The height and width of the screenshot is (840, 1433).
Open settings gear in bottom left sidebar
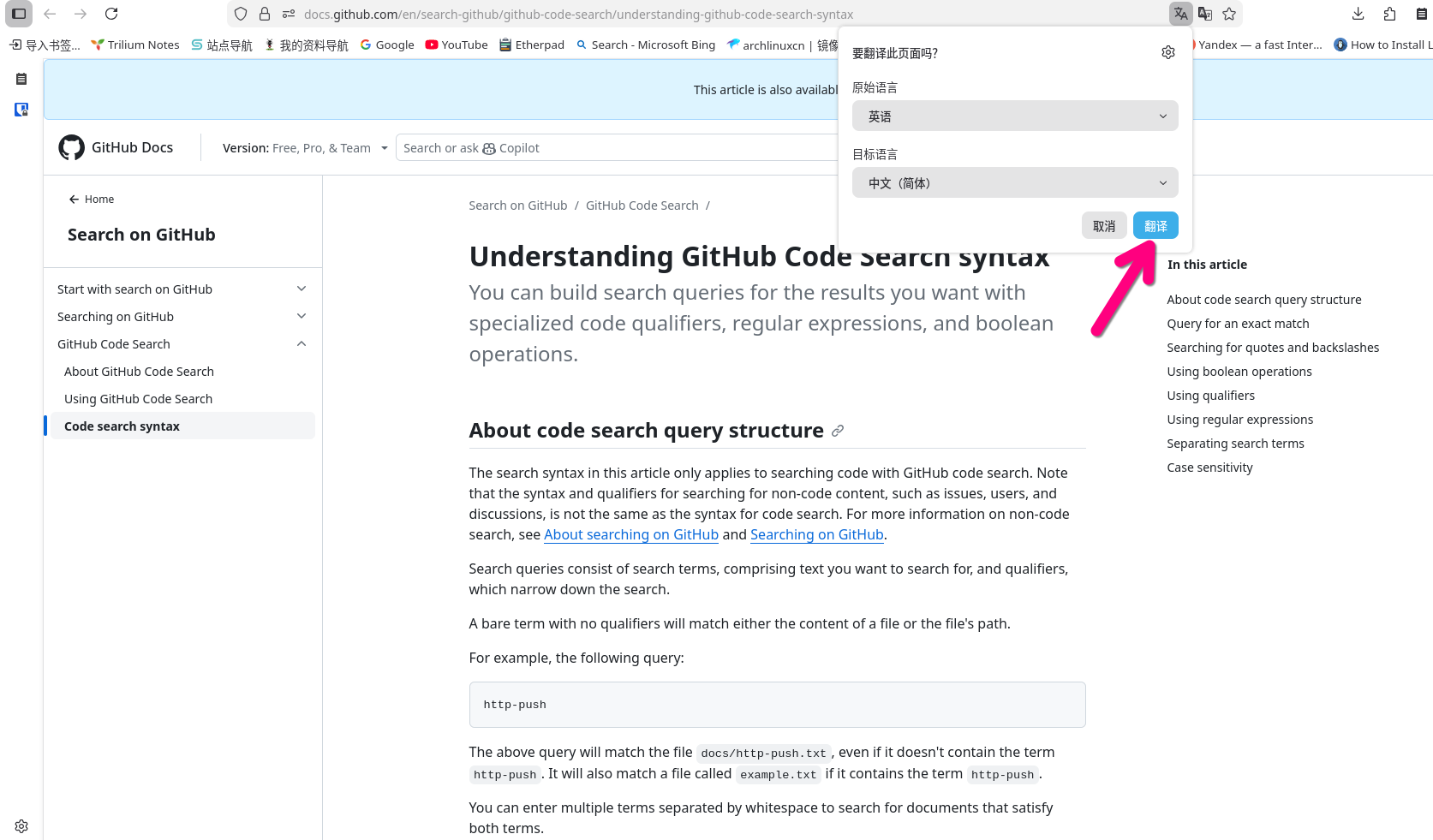pyautogui.click(x=21, y=826)
